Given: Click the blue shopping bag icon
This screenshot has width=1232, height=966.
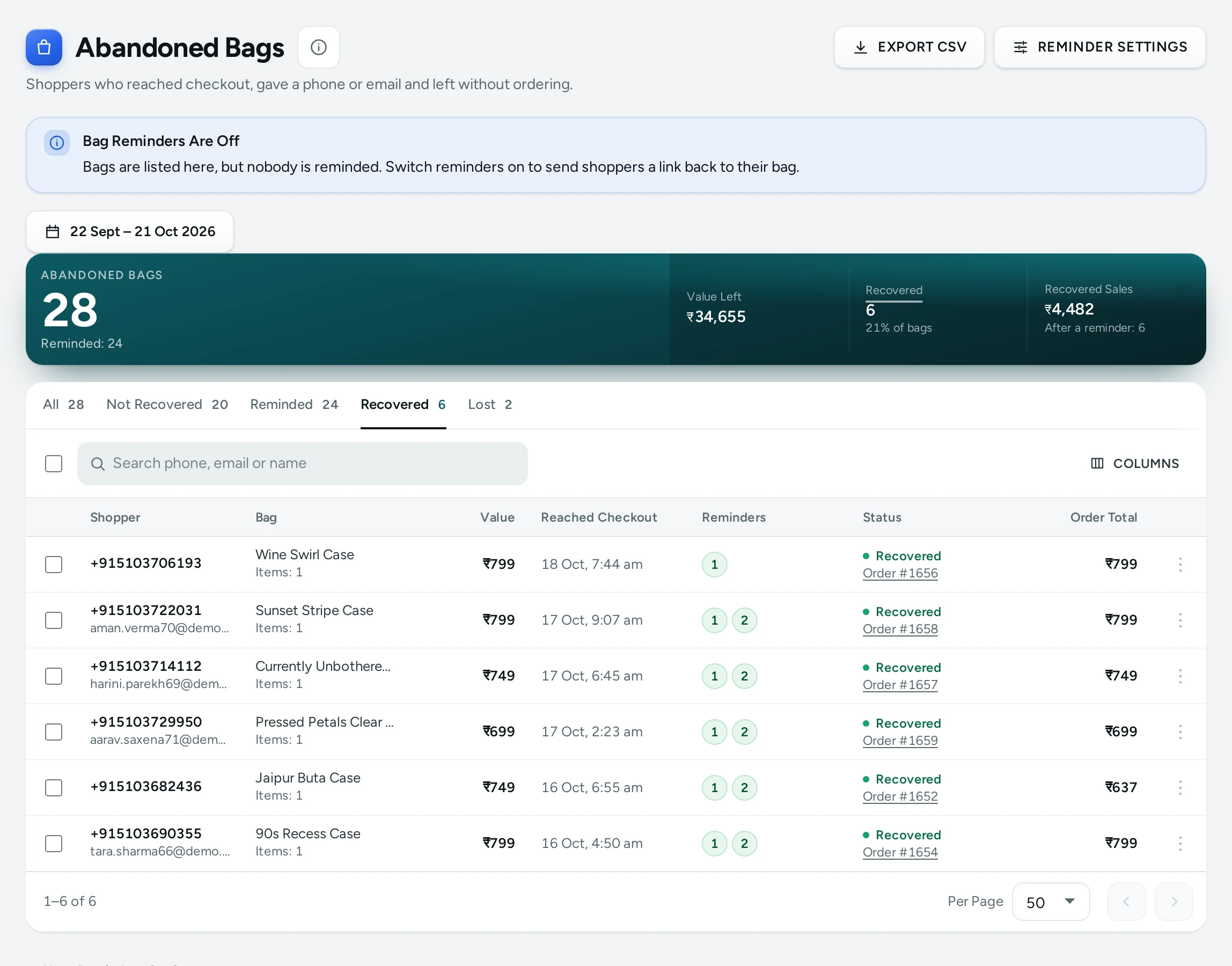Looking at the screenshot, I should pos(44,47).
